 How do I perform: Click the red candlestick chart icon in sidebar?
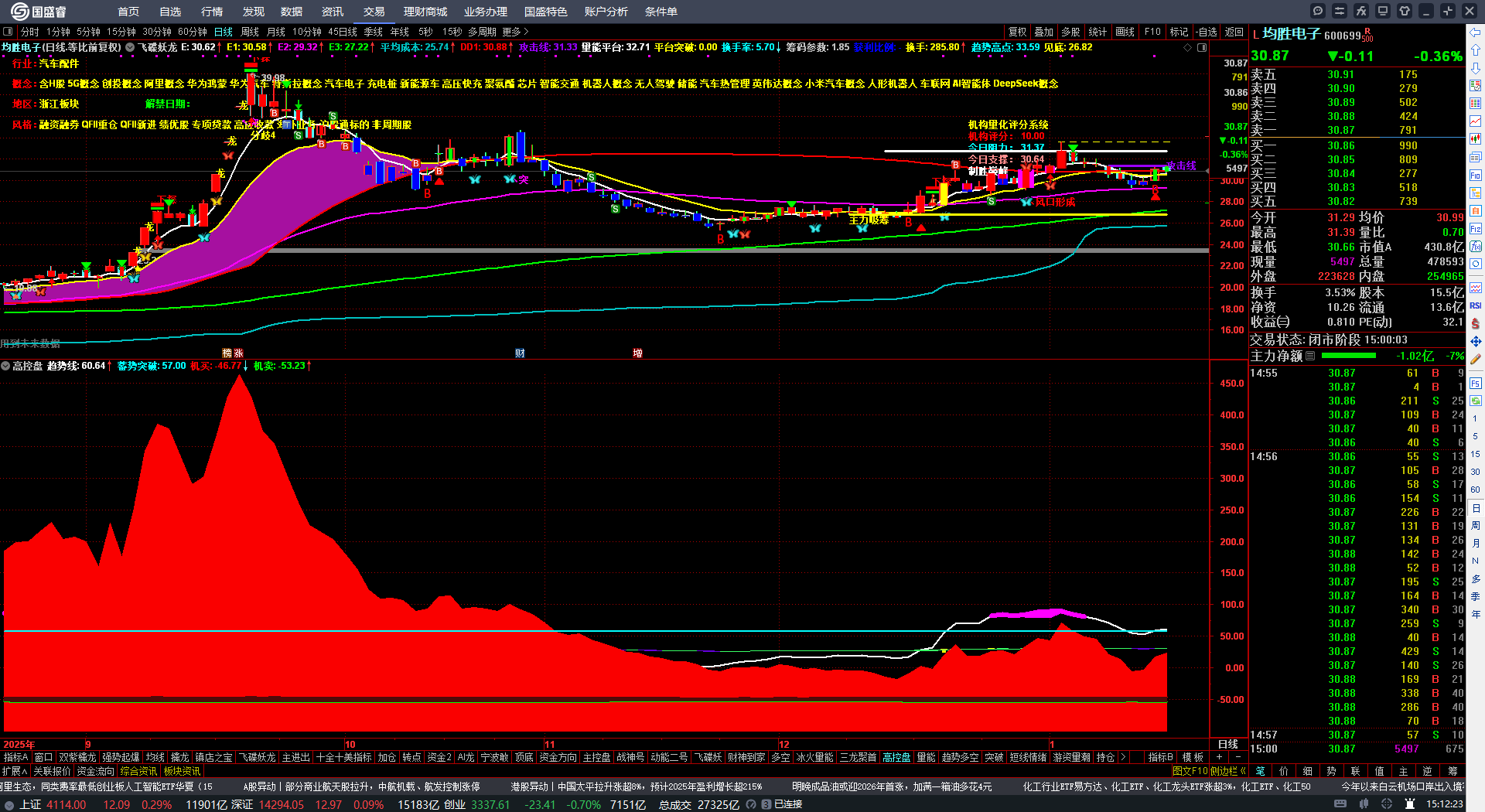[1476, 139]
